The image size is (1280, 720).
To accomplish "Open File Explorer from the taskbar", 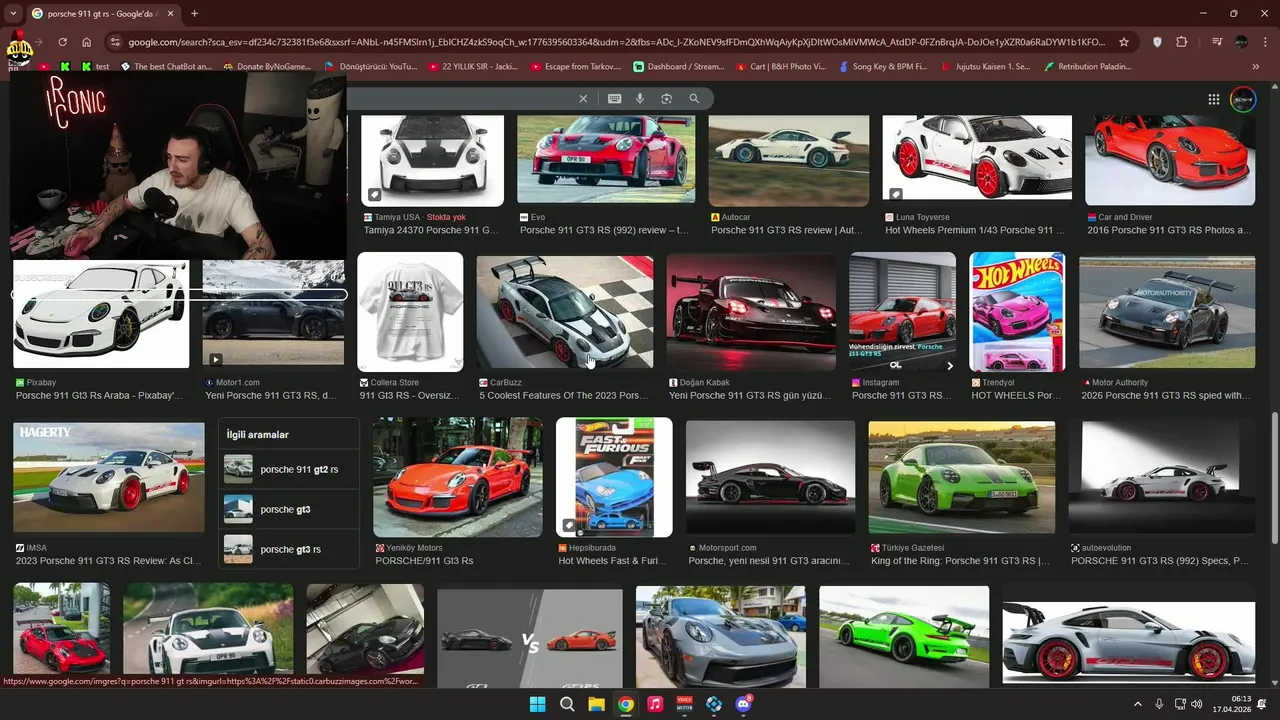I will pyautogui.click(x=596, y=704).
